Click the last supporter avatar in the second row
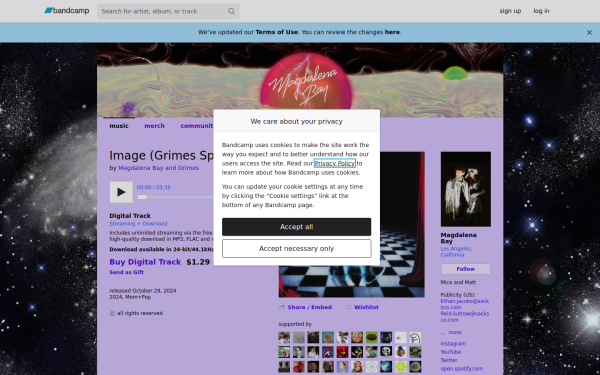600x375 pixels. (x=415, y=352)
